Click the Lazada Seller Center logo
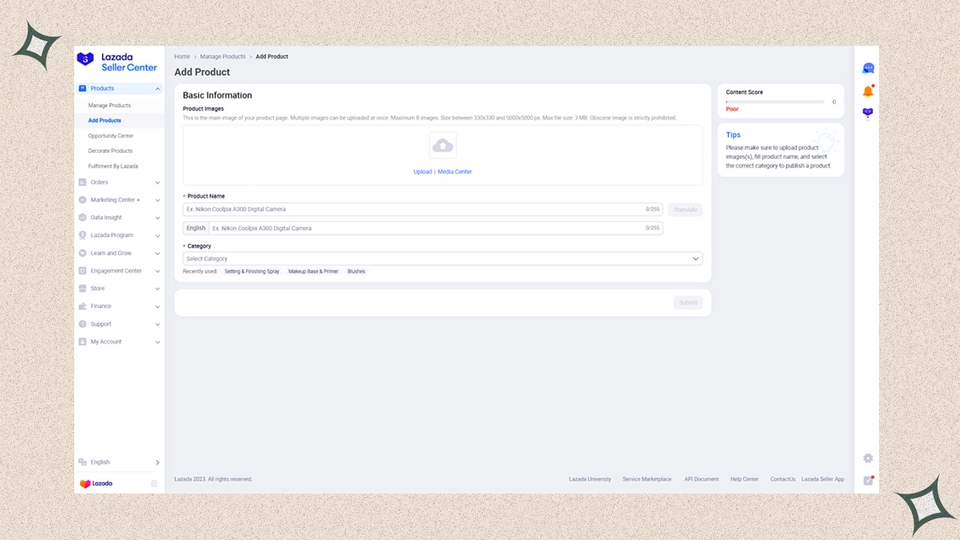This screenshot has height=540, width=960. (117, 62)
